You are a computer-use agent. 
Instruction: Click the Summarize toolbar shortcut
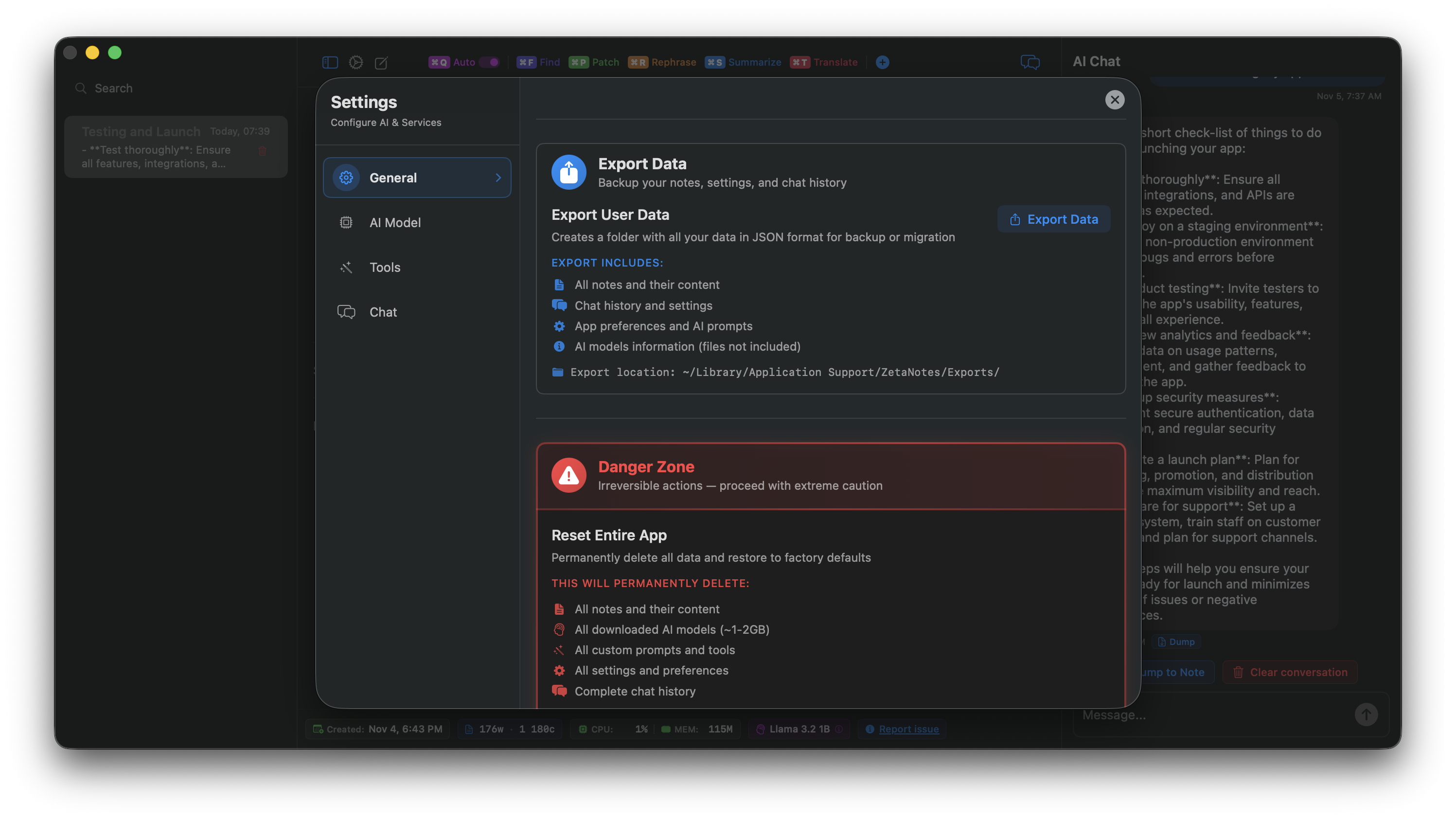coord(743,62)
